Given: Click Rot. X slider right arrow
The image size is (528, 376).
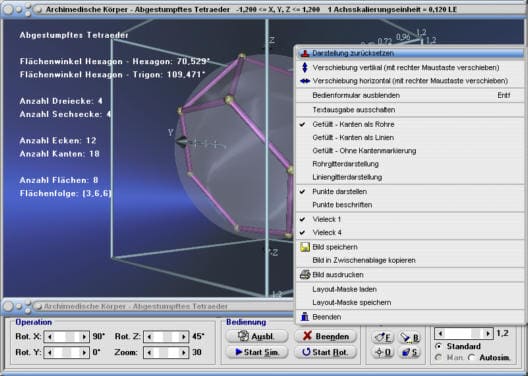Looking at the screenshot, I should pos(84,337).
